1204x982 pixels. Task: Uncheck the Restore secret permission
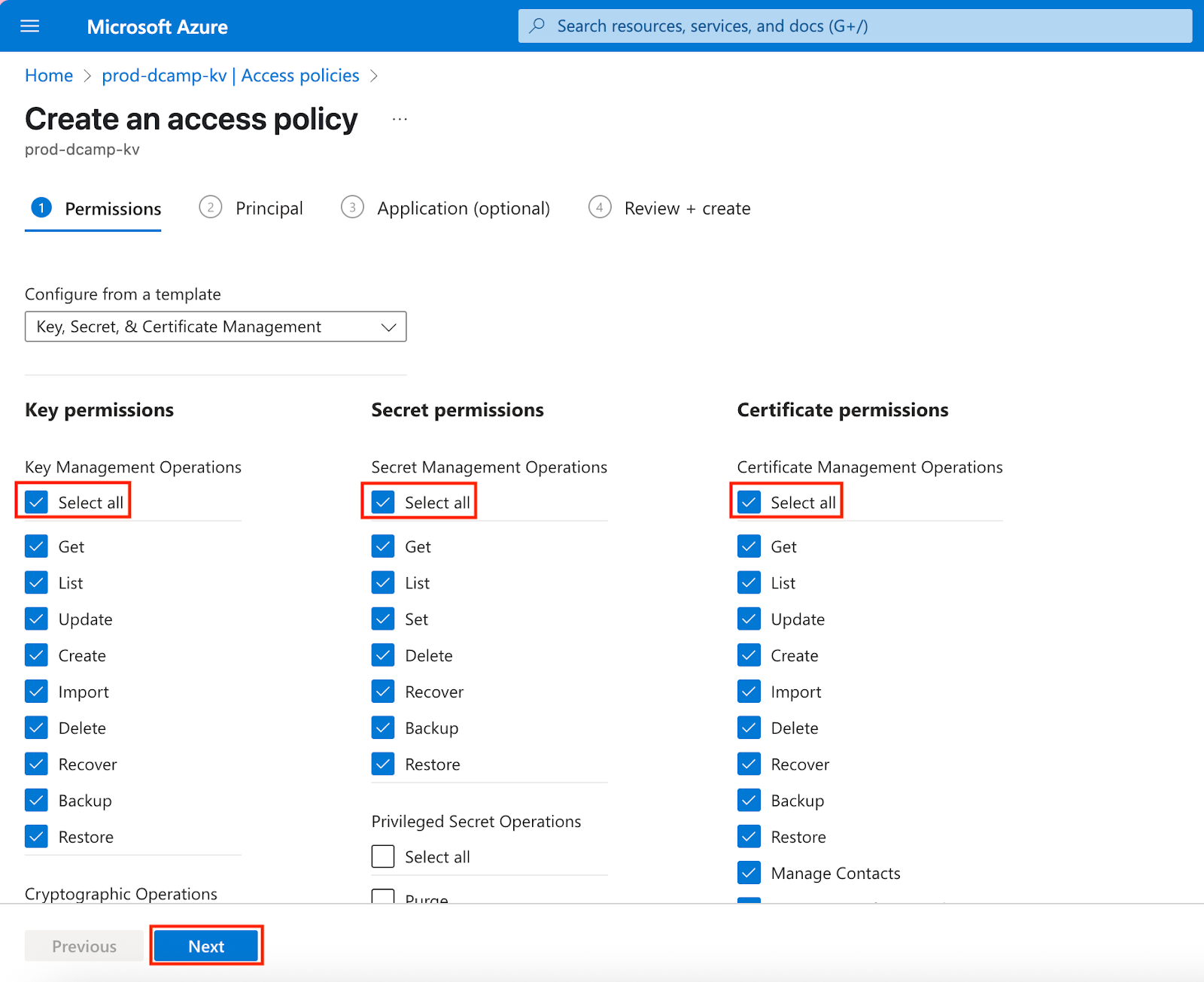coord(382,764)
